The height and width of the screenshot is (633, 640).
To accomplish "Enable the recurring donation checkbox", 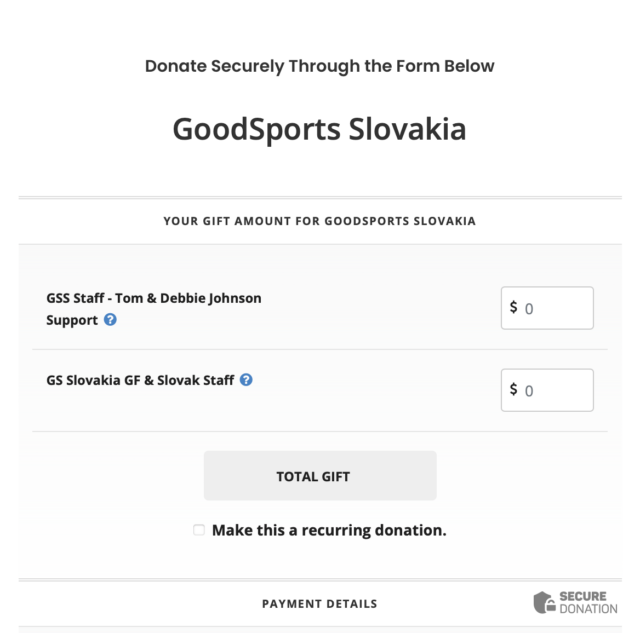I will (x=199, y=530).
